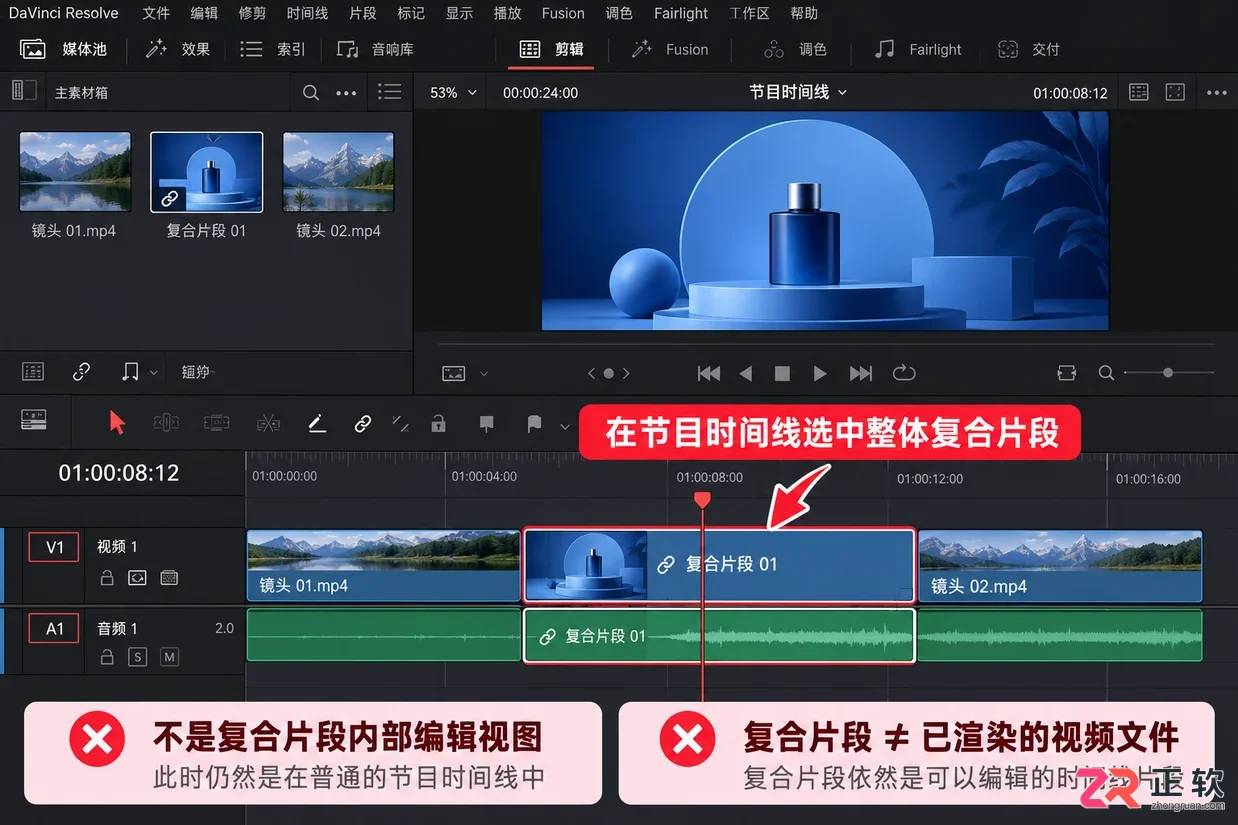Stop playback in the viewer

click(782, 373)
